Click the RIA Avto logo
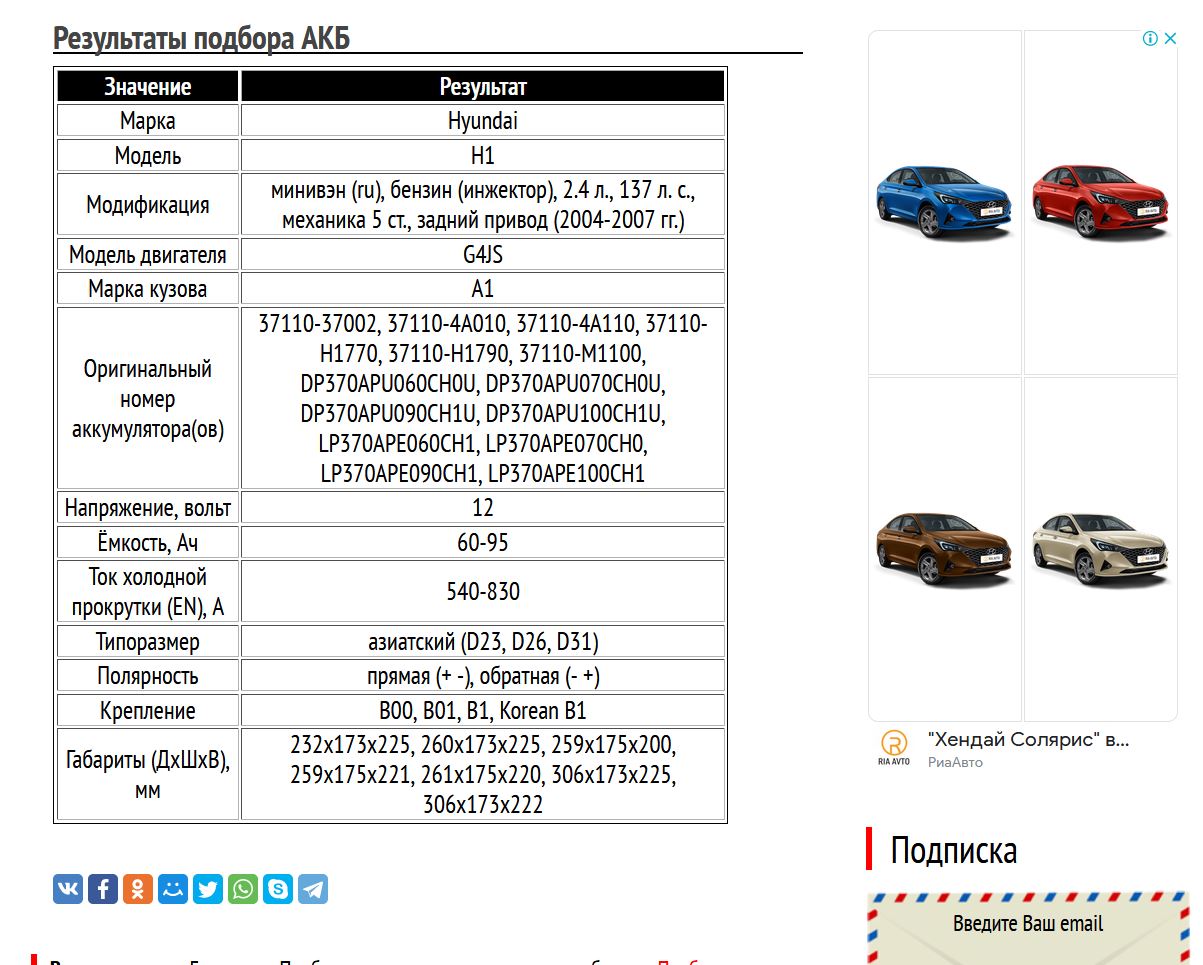Screen dimensions: 1203x965 click(894, 748)
